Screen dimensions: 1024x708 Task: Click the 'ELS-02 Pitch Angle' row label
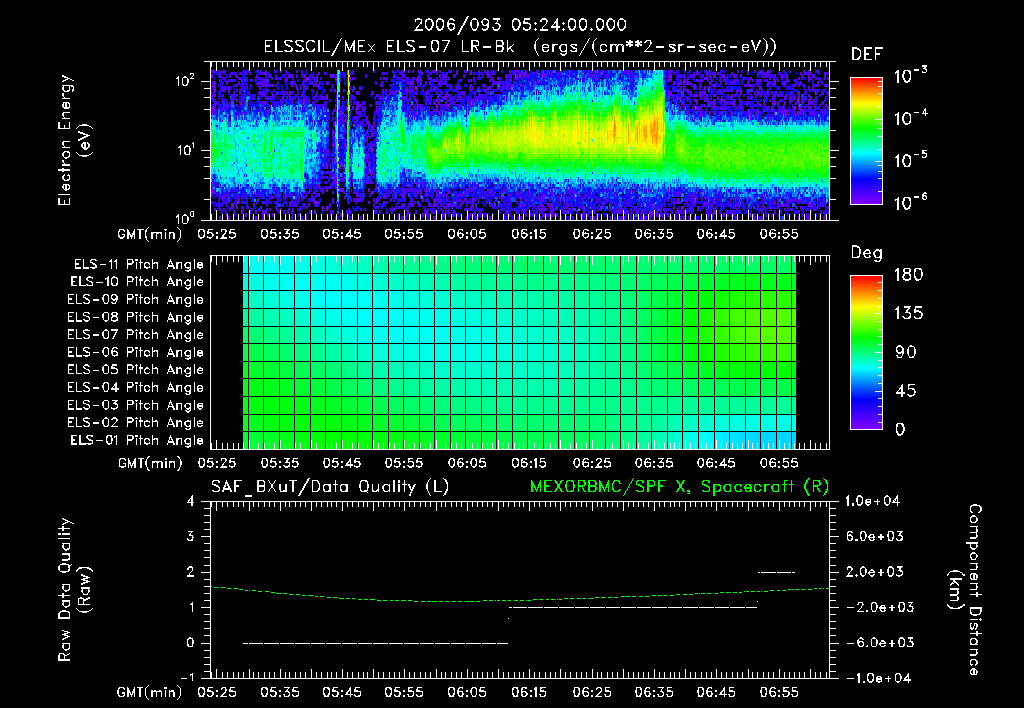136,423
